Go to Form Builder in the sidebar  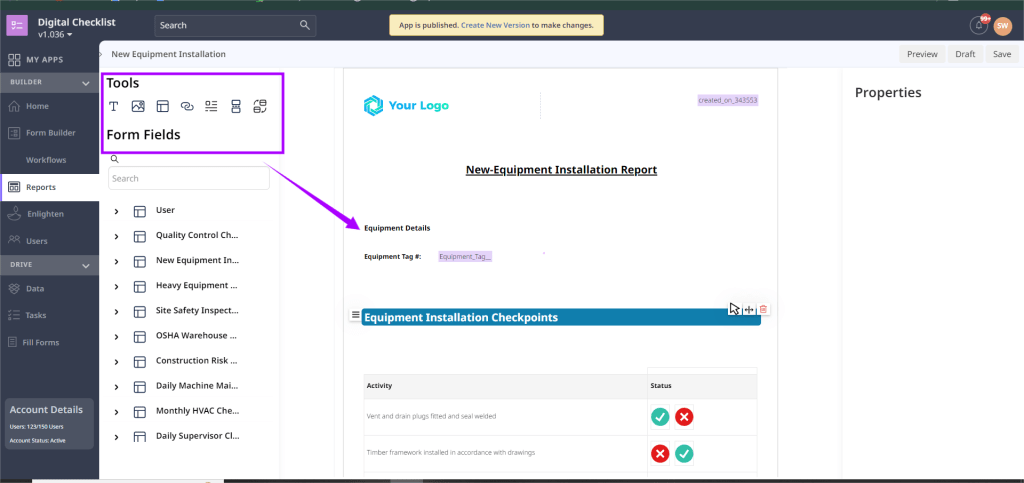tap(49, 132)
